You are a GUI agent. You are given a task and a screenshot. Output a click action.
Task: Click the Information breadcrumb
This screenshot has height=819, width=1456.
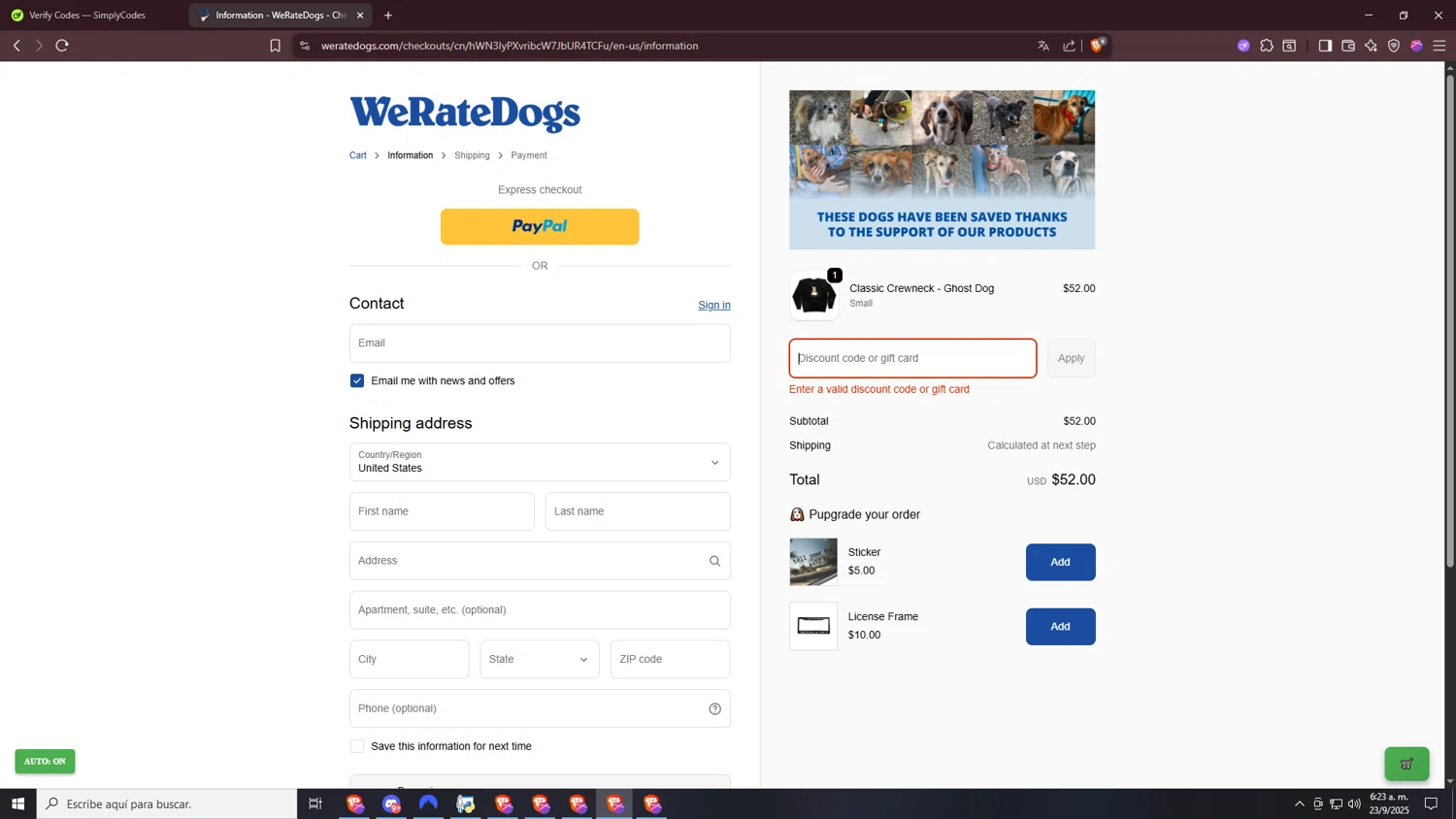coord(411,155)
